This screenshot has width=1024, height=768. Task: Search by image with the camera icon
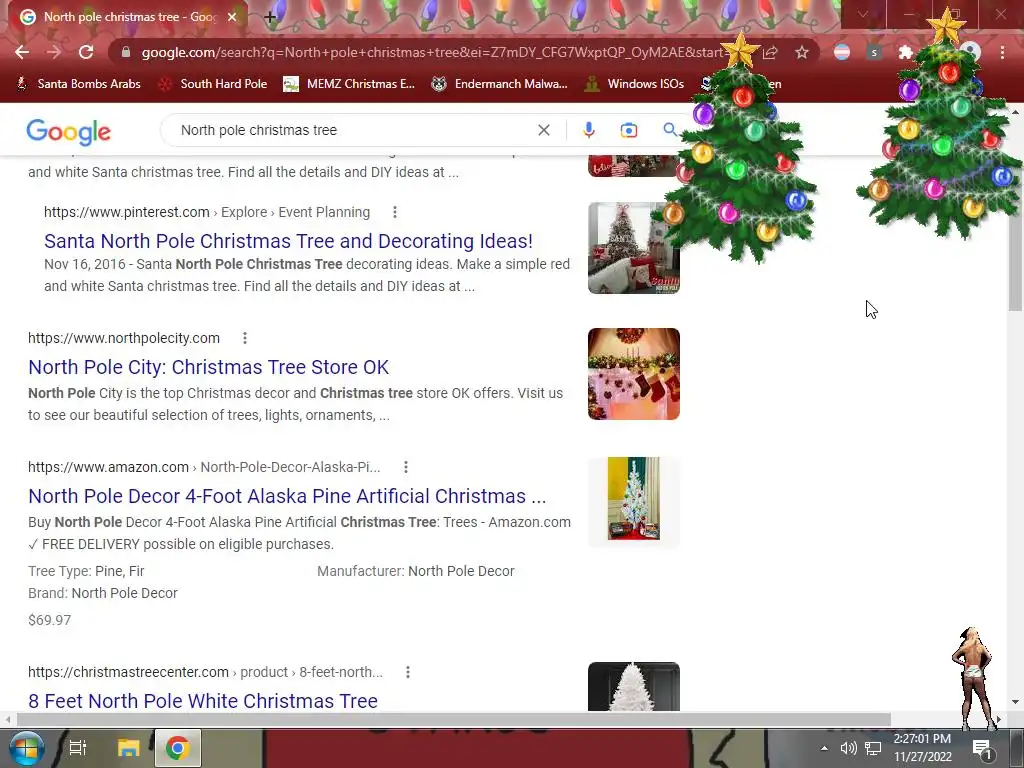pyautogui.click(x=628, y=130)
